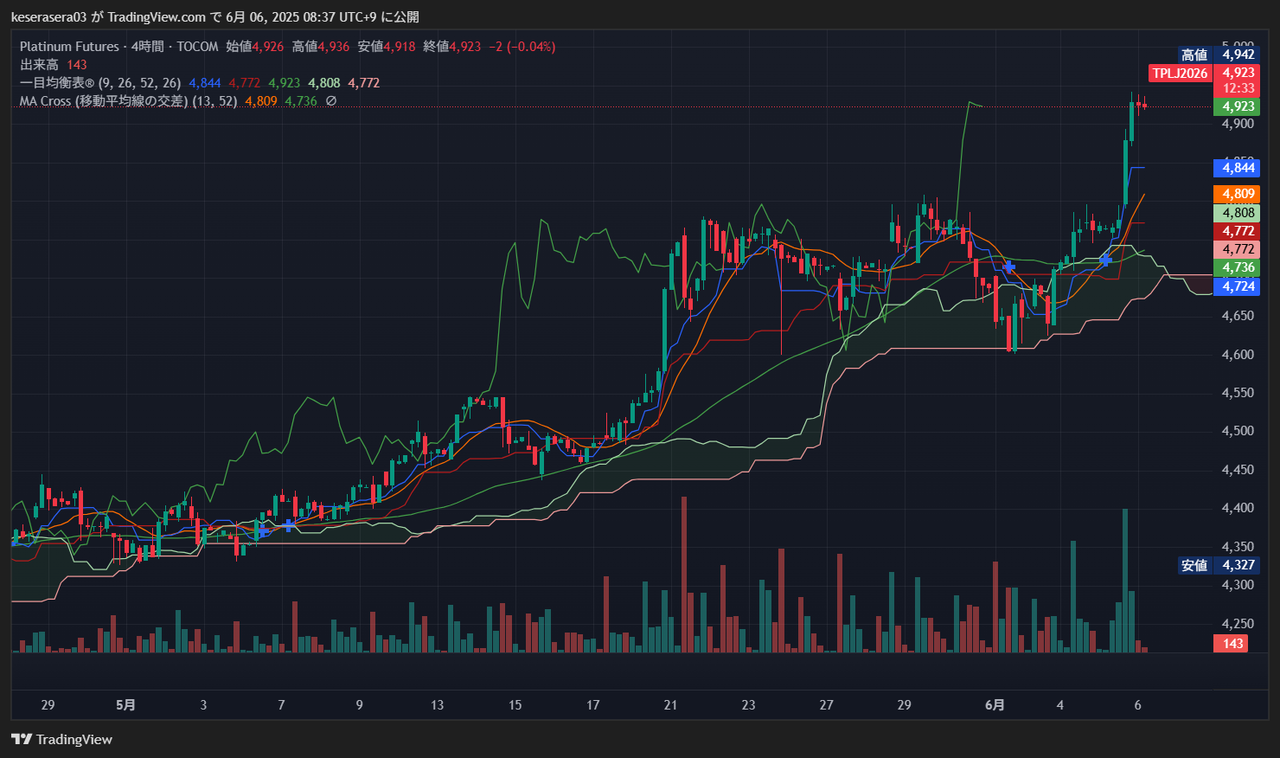Click the 4,250 price scale value
Viewport: 1280px width, 758px height.
coord(1238,623)
